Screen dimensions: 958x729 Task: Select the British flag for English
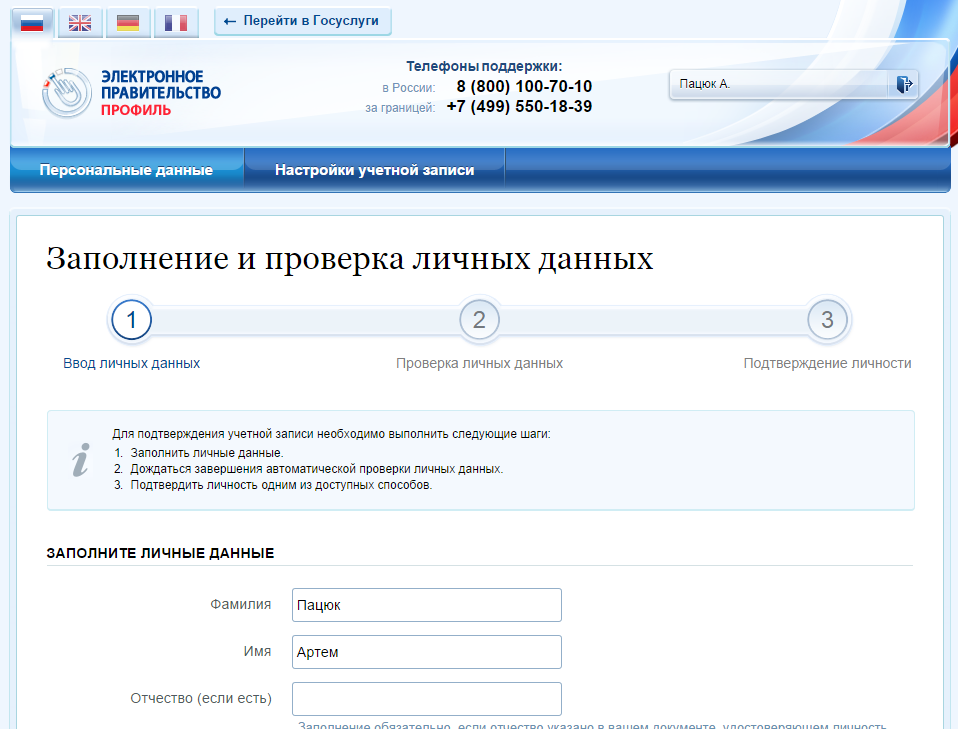click(x=80, y=22)
